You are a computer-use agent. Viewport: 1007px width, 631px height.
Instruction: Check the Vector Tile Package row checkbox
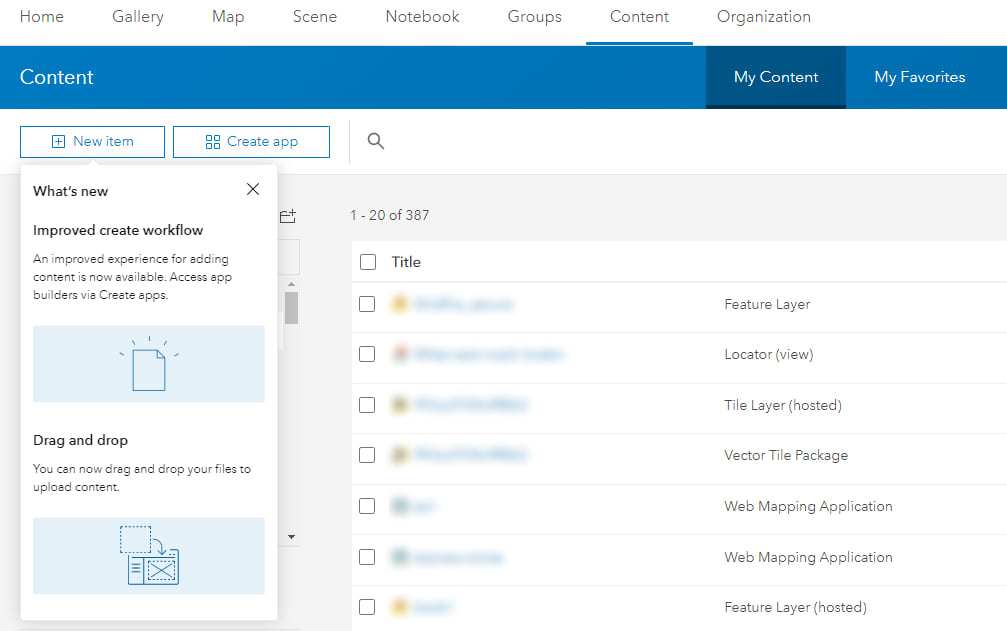(x=367, y=454)
